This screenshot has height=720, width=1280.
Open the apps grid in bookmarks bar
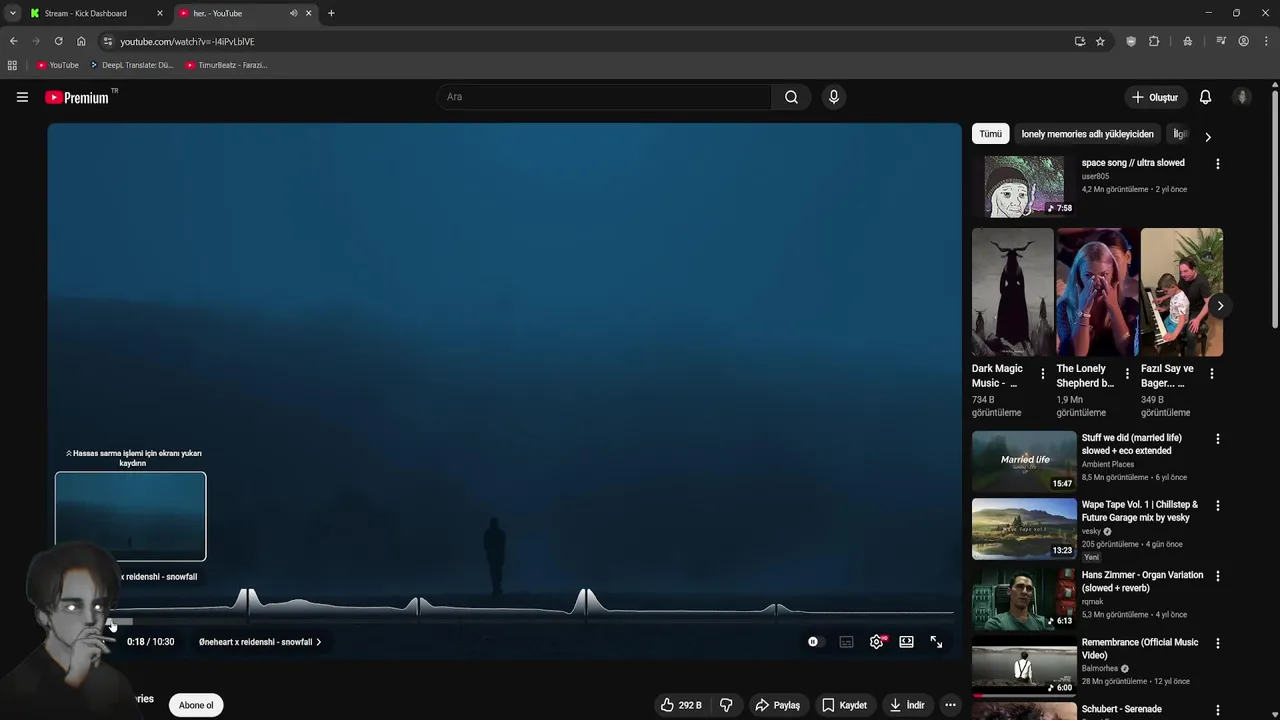(x=12, y=65)
